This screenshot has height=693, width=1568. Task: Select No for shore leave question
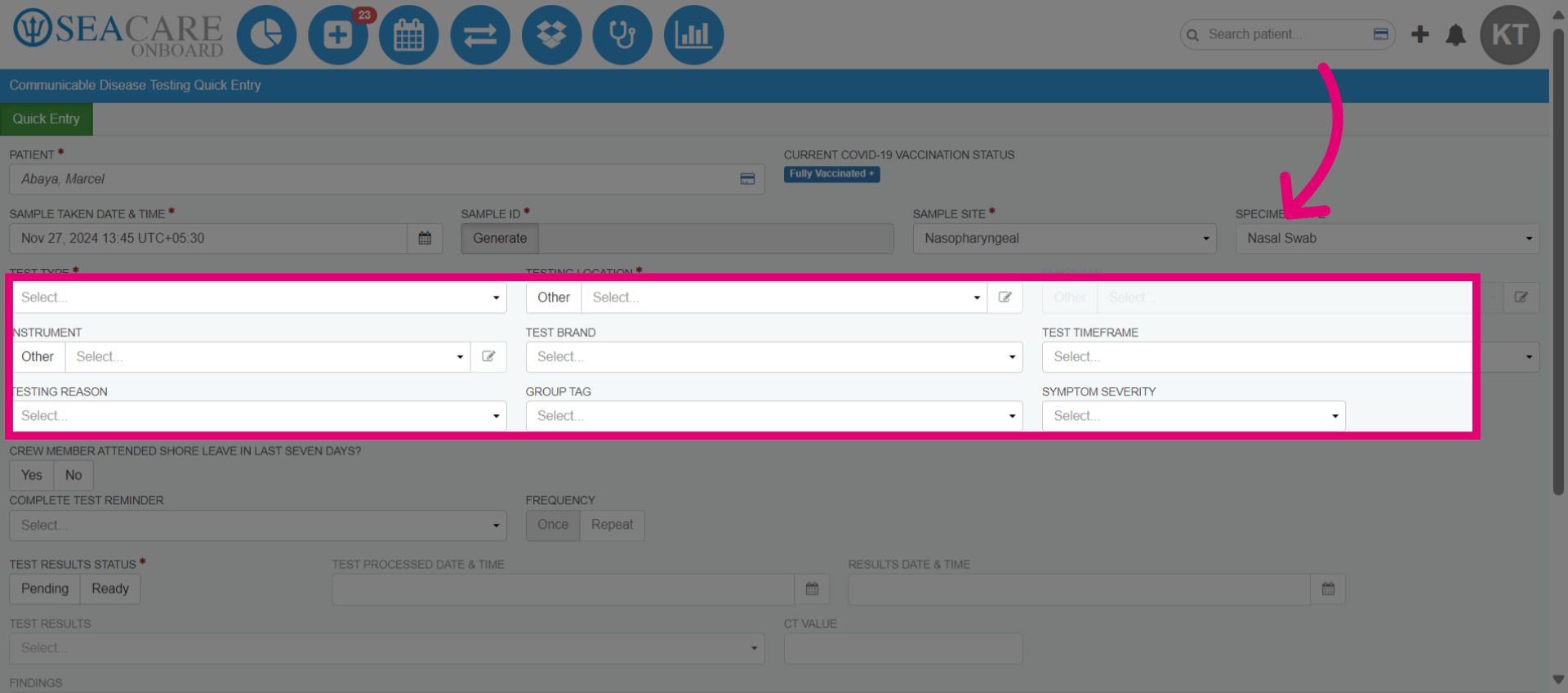(73, 475)
